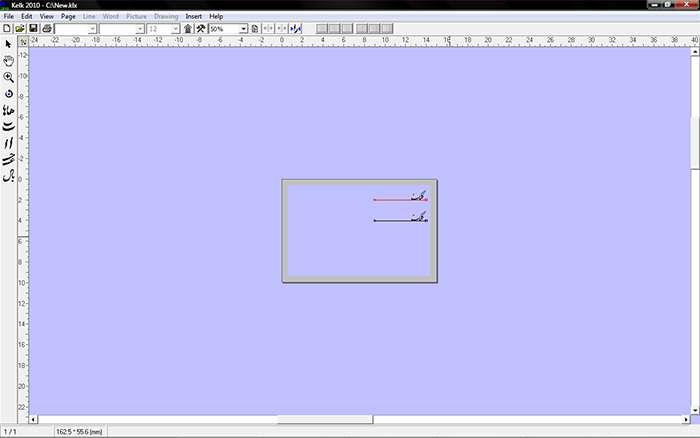
Task: Click the horizontal scrollbar thumb
Action: [x=324, y=419]
